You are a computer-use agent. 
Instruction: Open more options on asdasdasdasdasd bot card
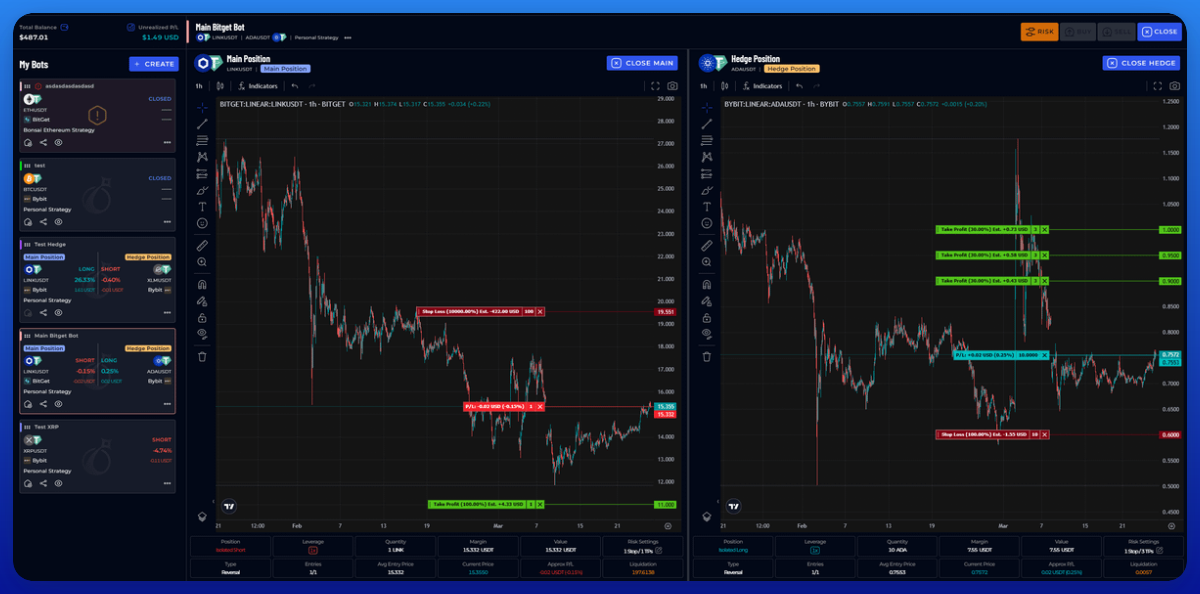coord(167,143)
